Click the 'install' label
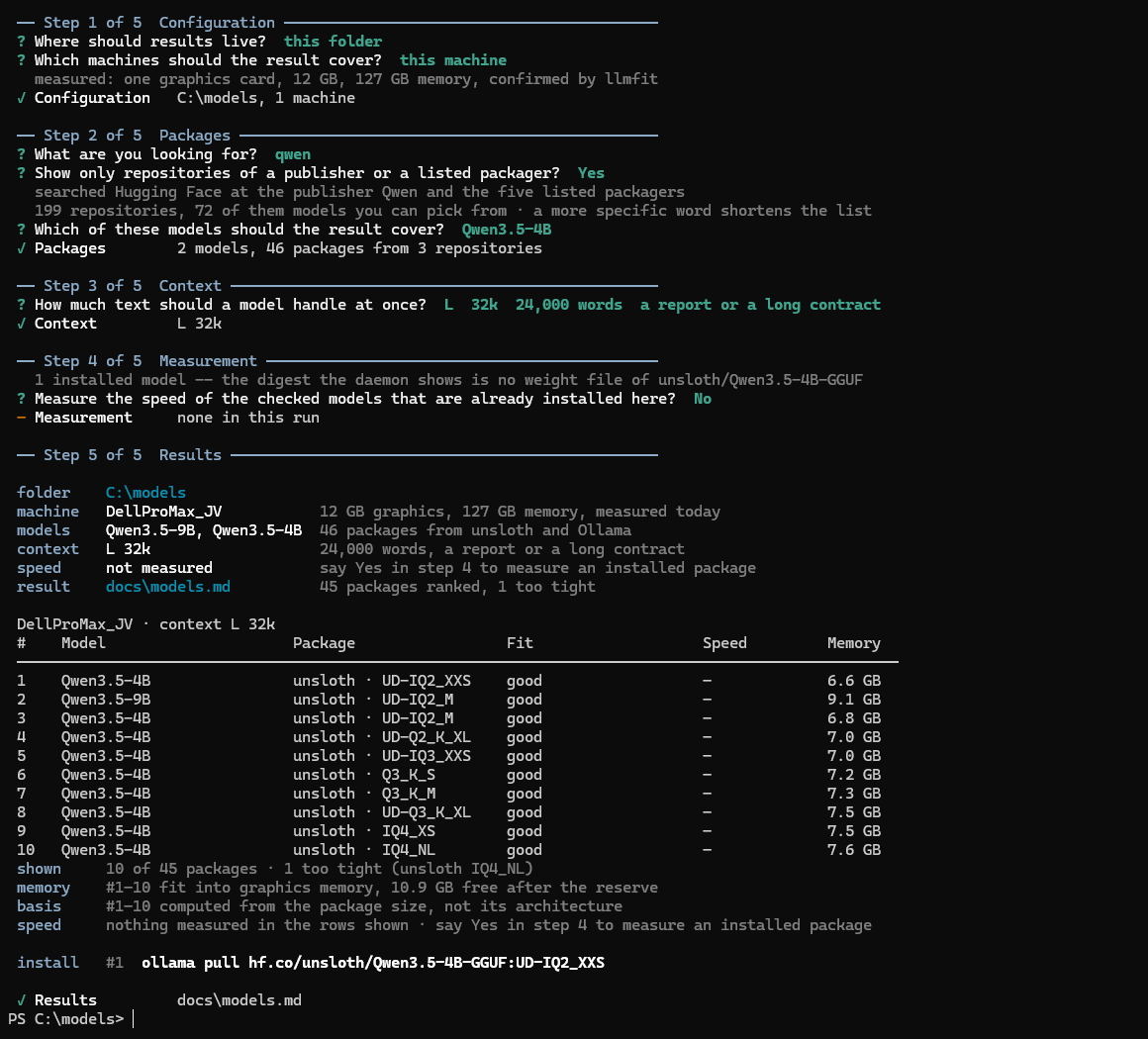Image resolution: width=1148 pixels, height=1039 pixels. tap(48, 962)
